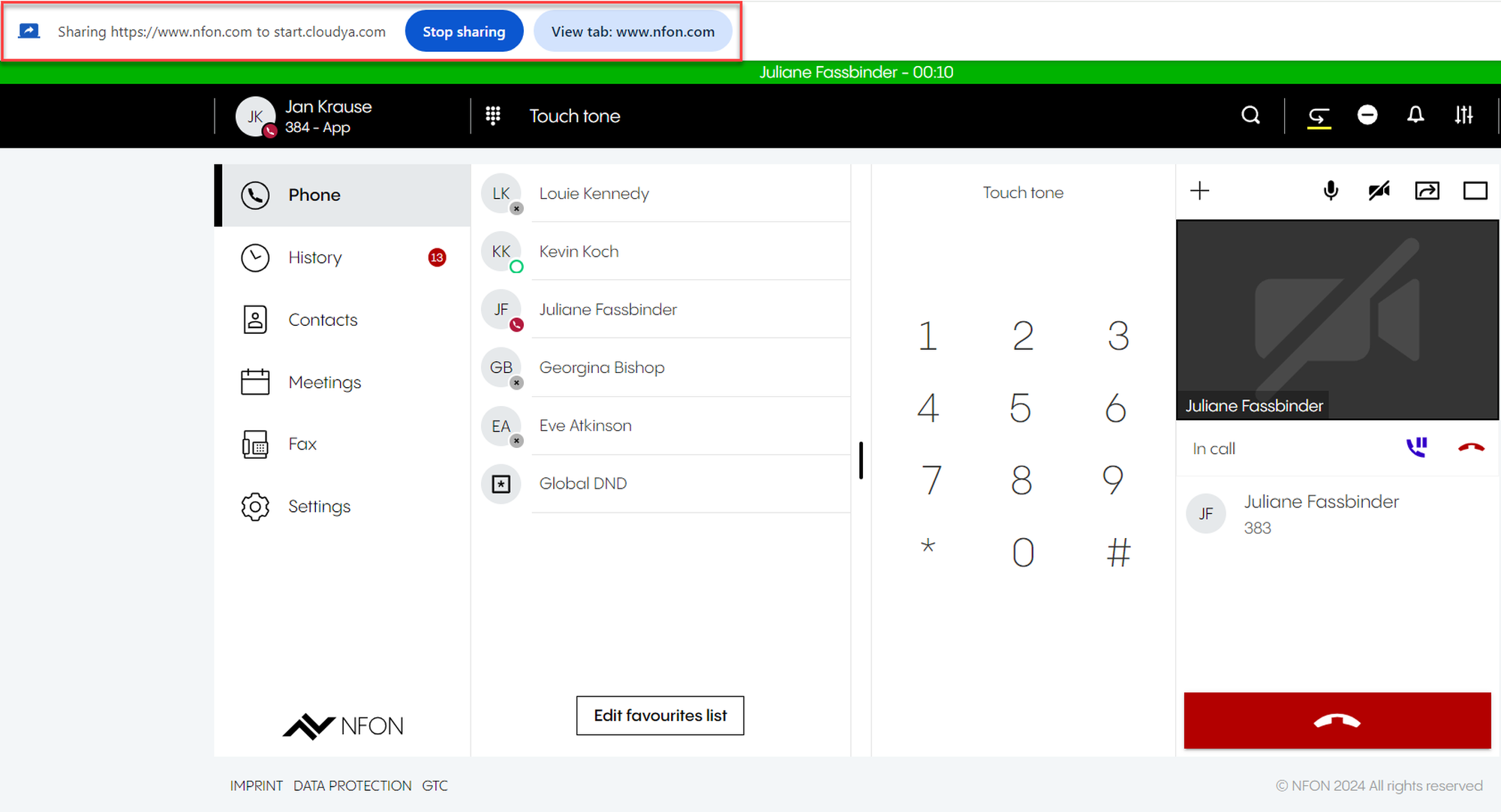Open the search magnifier icon
Viewport: 1501px width, 812px height.
(x=1250, y=116)
